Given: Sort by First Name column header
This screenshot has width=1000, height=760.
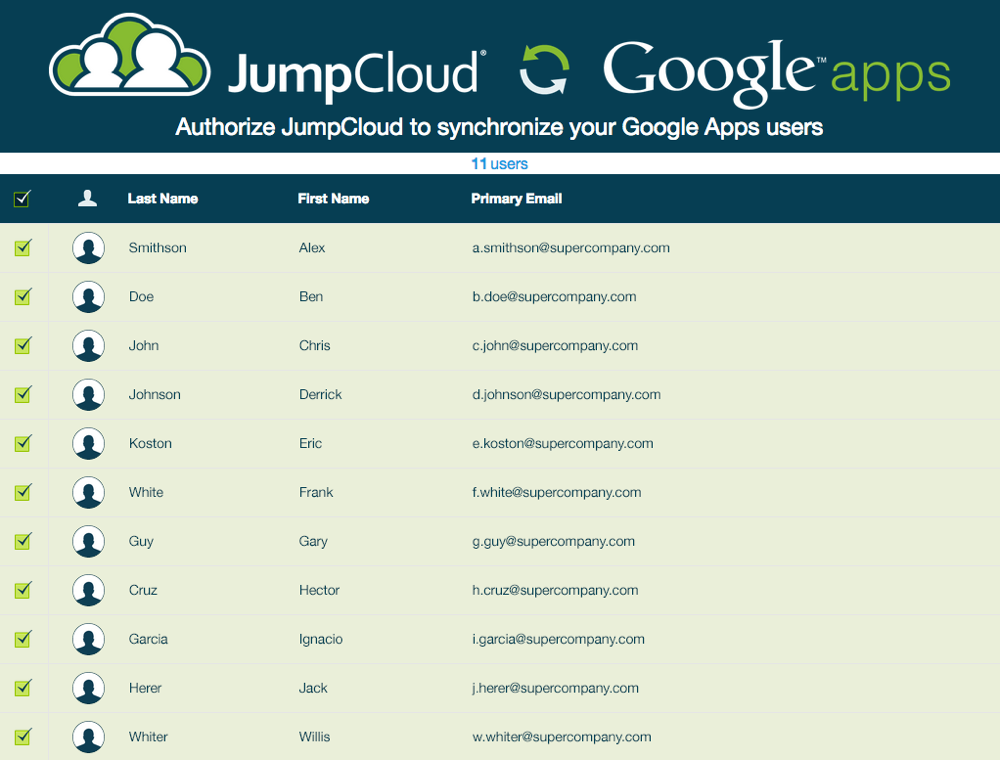Looking at the screenshot, I should 333,199.
